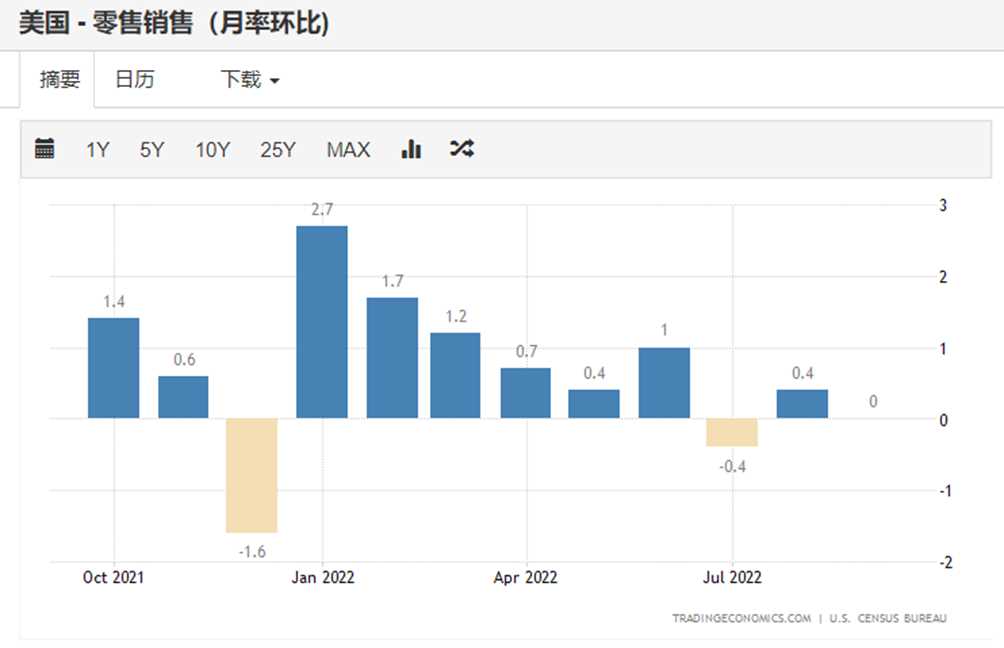Open the TRADINGECONOMICS.COM source link
Image resolution: width=1004 pixels, height=648 pixels.
(741, 618)
